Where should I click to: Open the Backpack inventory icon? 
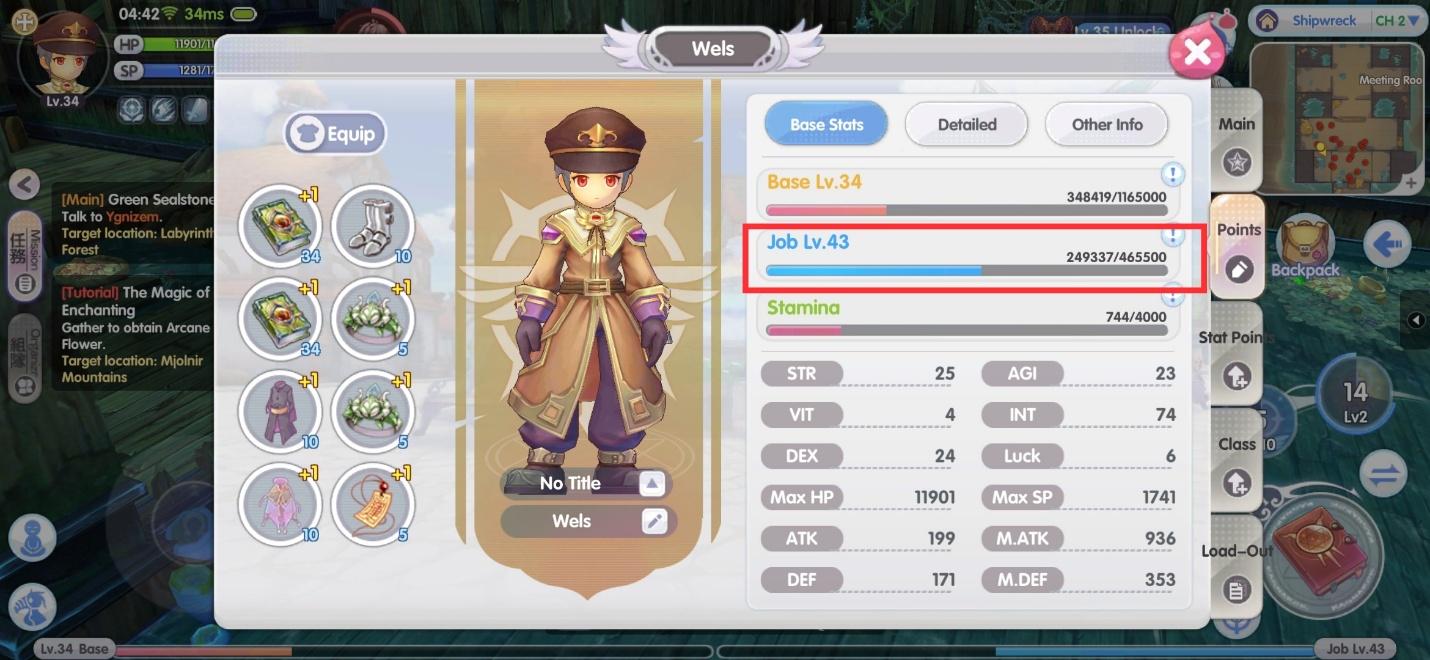(1304, 247)
